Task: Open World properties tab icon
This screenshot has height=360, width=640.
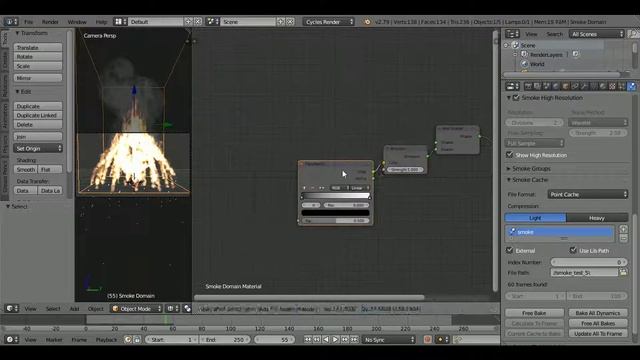Action: tap(556, 86)
